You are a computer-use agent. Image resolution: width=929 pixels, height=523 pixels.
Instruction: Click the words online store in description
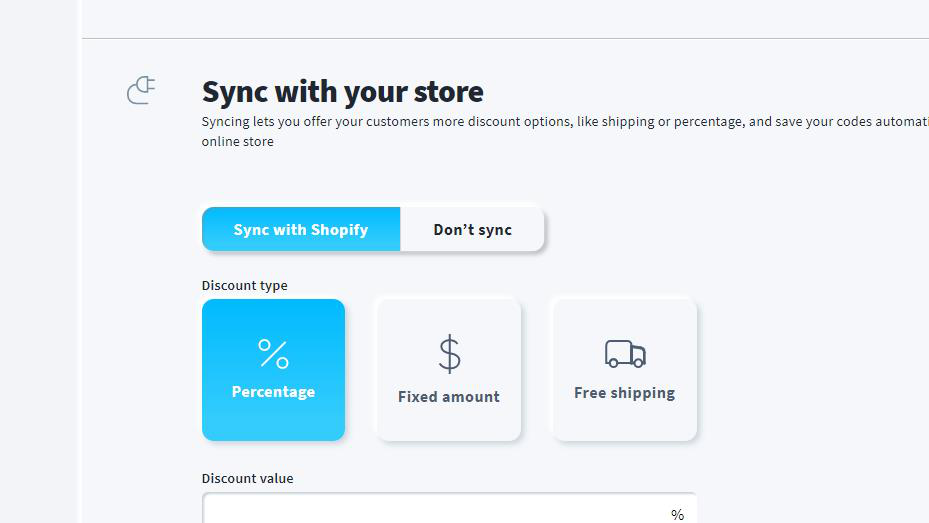(x=238, y=142)
